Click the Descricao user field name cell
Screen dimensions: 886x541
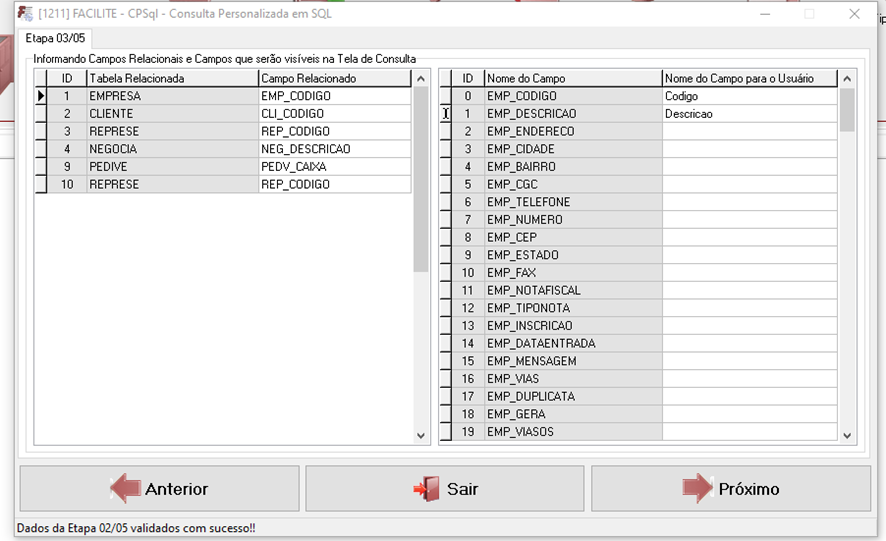click(x=749, y=114)
